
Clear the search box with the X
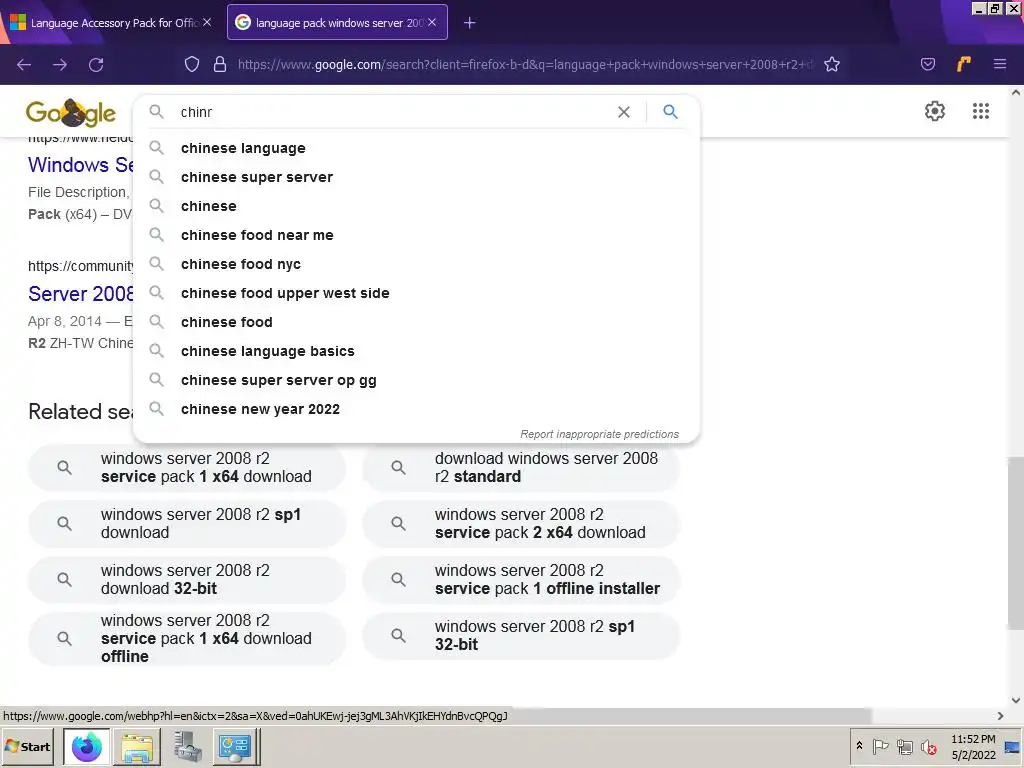(624, 112)
